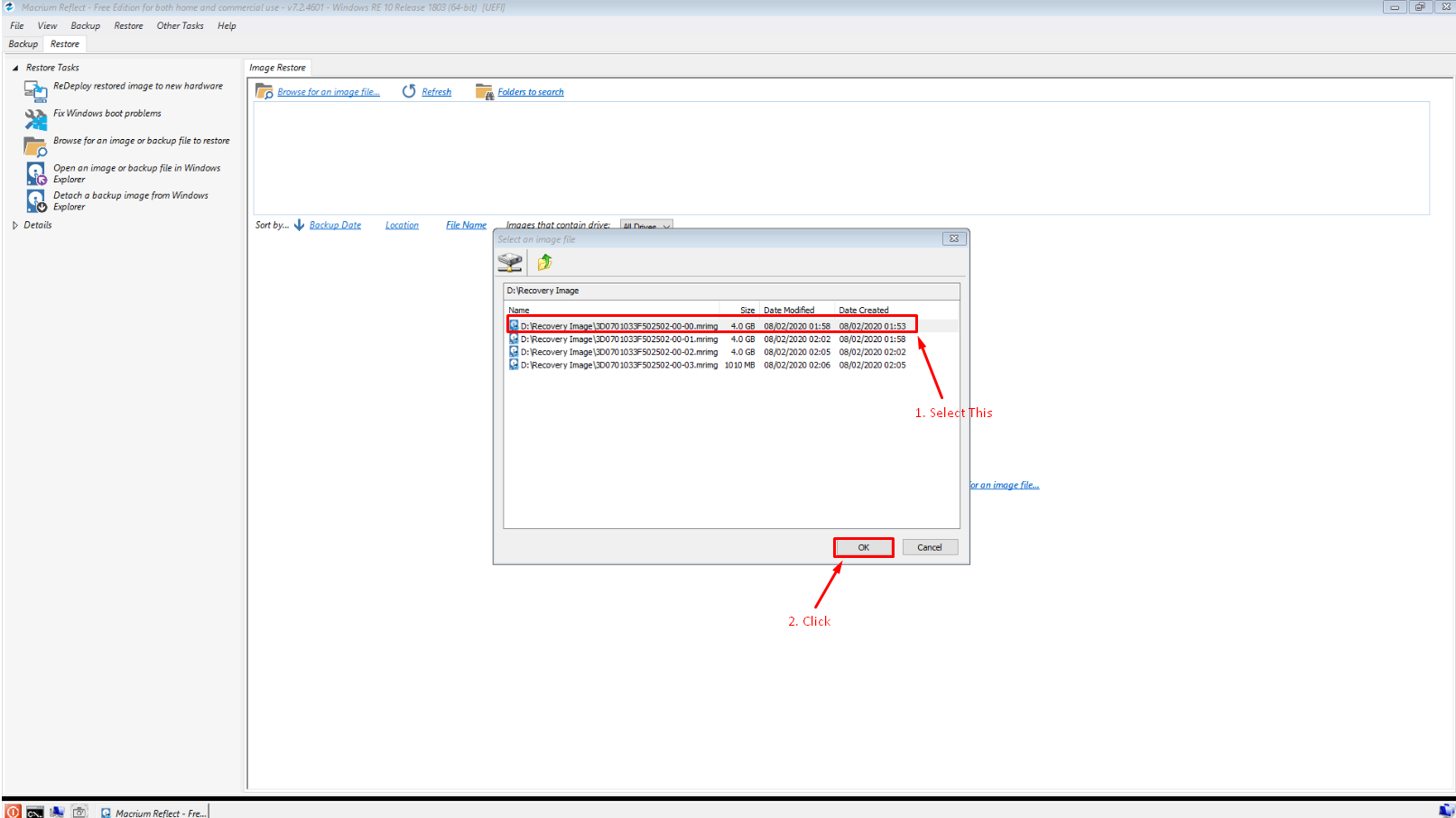Viewport: 1456px width, 818px height.
Task: Open the Other Tasks menu
Action: click(181, 25)
